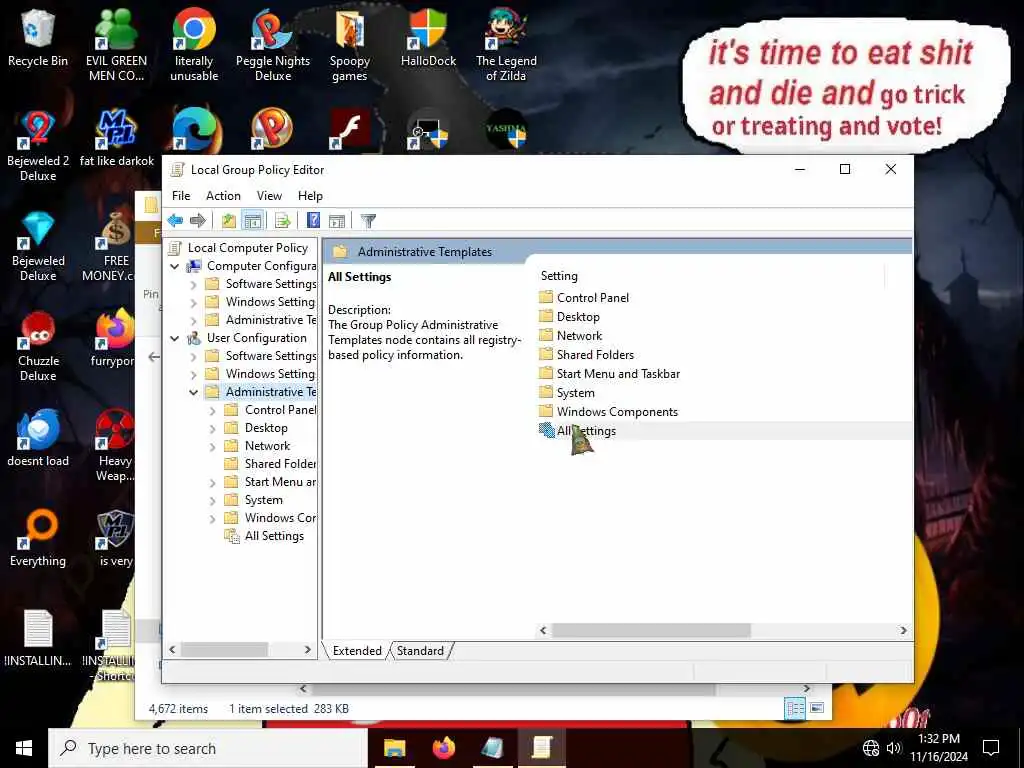This screenshot has width=1024, height=768.
Task: Open the Action menu
Action: pos(223,196)
